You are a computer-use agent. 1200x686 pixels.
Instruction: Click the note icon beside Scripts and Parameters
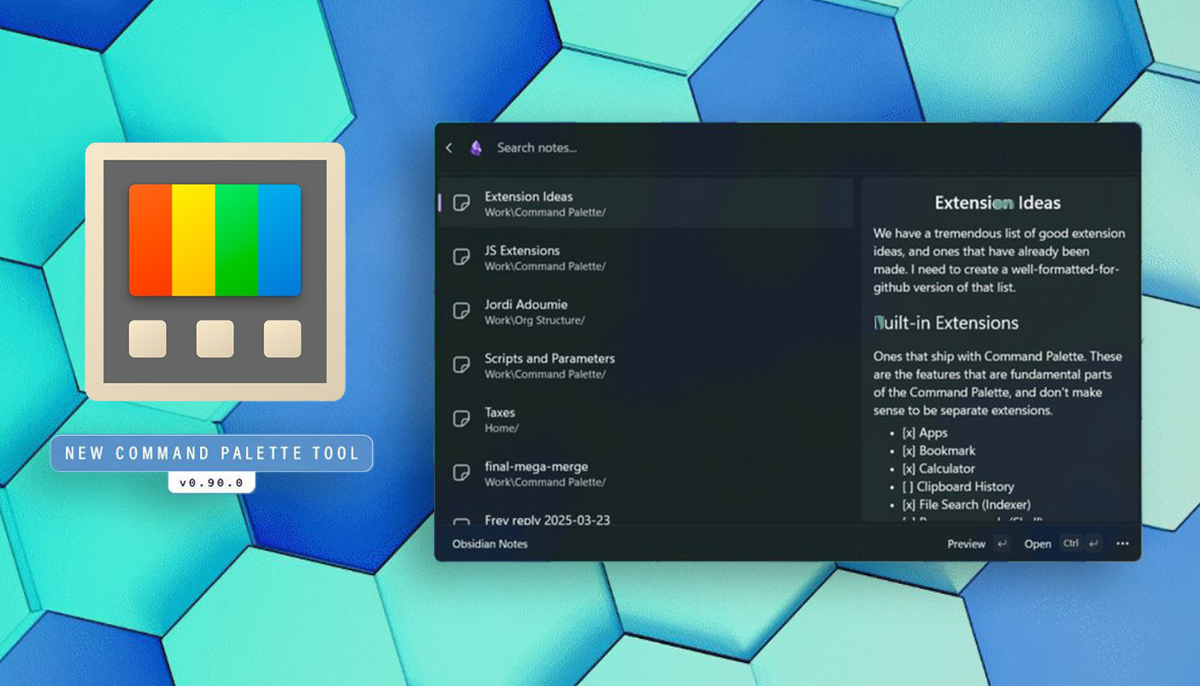tap(461, 365)
